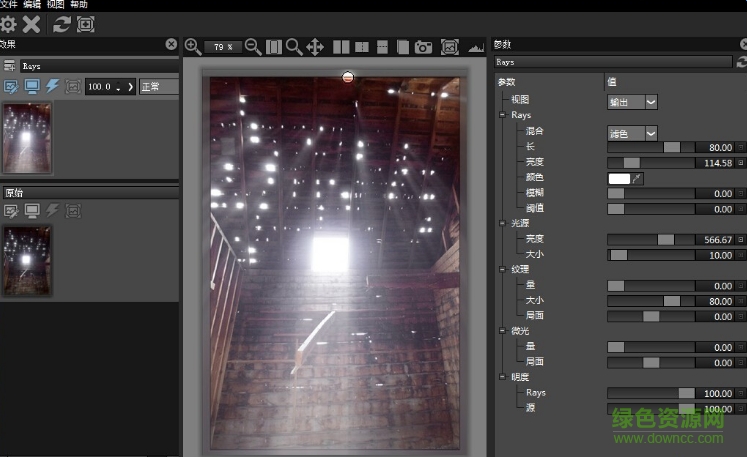The width and height of the screenshot is (747, 457).
Task: Toggle the monitor view icon in effects panel
Action: pyautogui.click(x=32, y=87)
